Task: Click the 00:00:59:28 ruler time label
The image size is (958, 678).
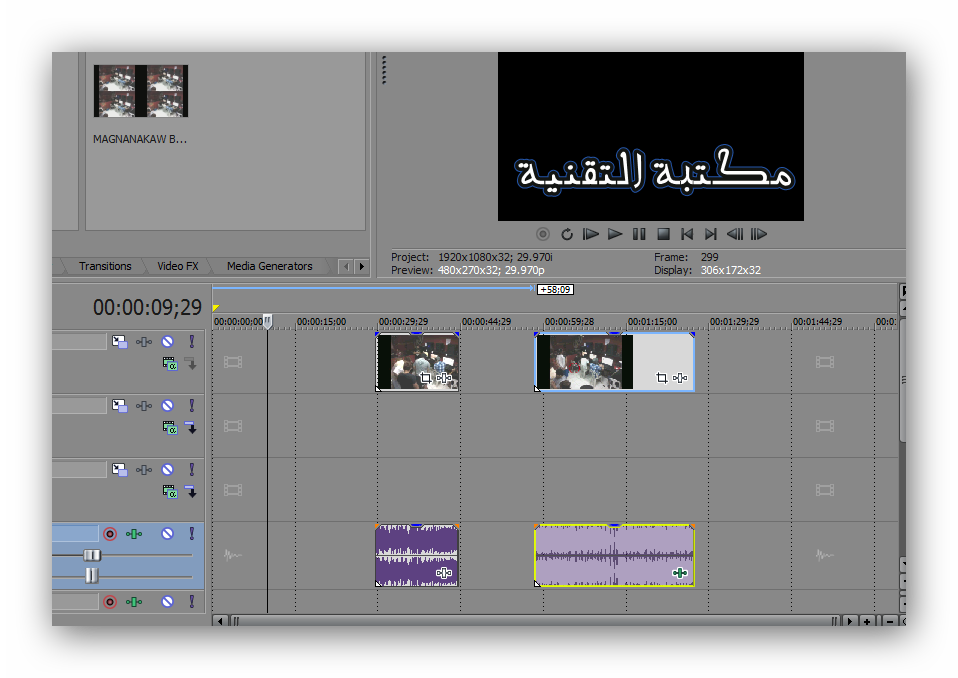Action: coord(568,321)
